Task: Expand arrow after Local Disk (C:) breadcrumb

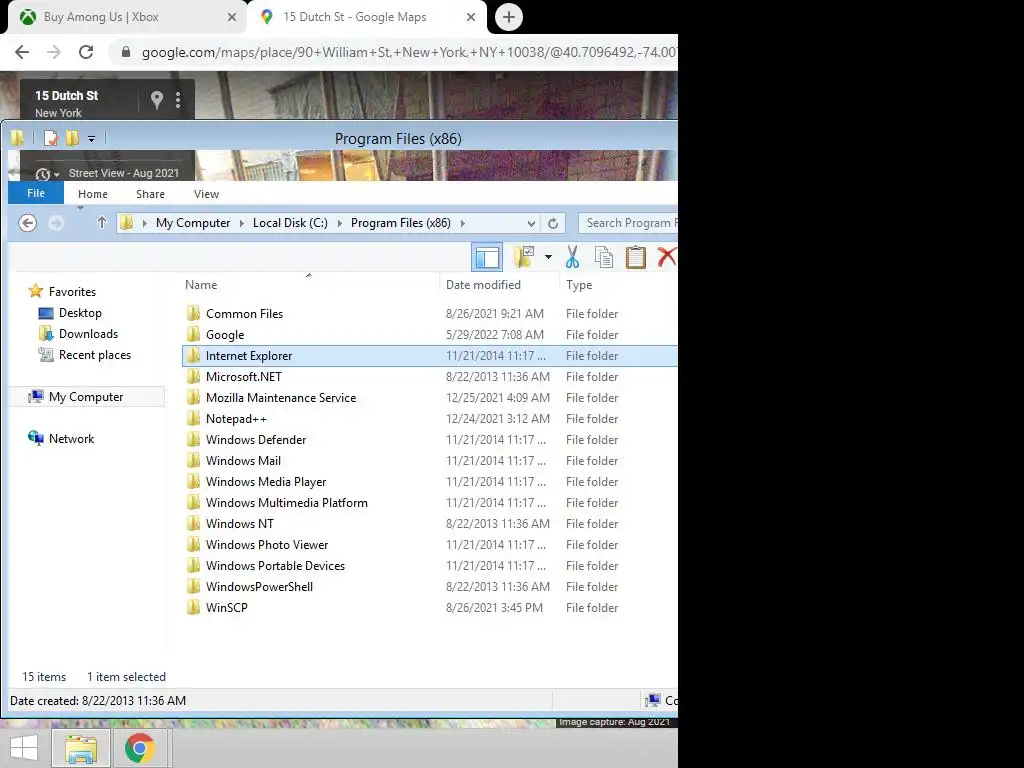Action: (340, 223)
